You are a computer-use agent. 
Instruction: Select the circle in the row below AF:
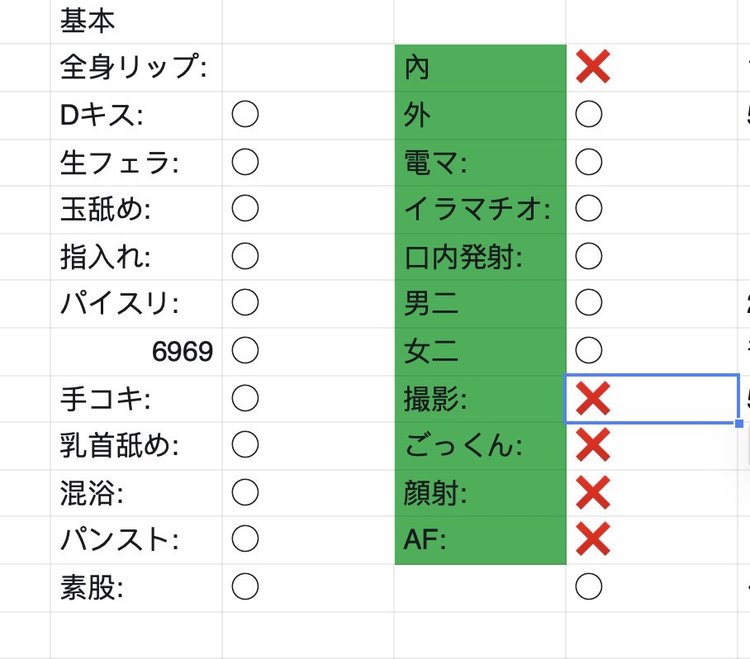(x=589, y=587)
